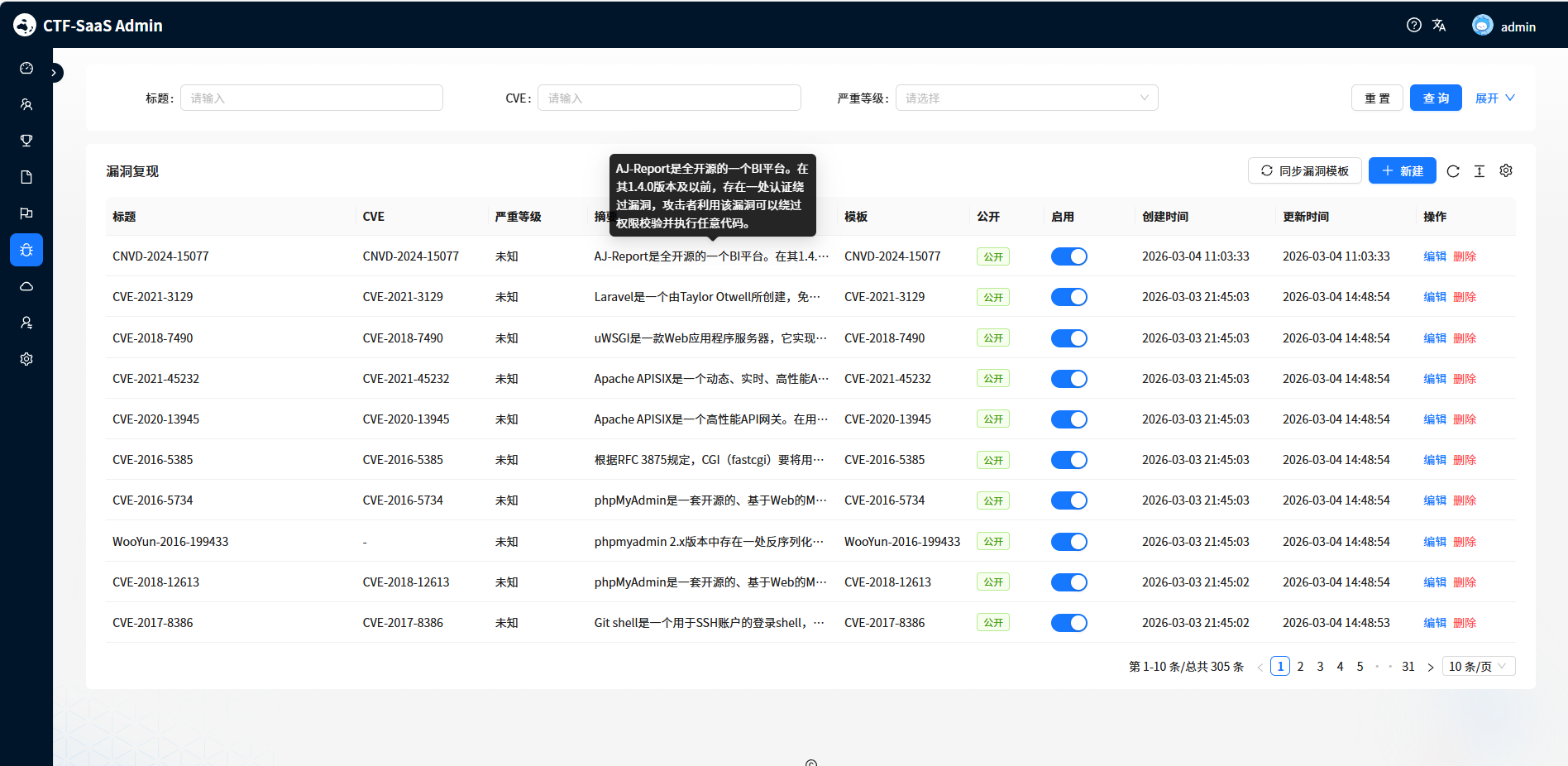This screenshot has height=766, width=1568.
Task: Turn off the WooYun-2016-199433 enable switch
Action: tap(1068, 542)
